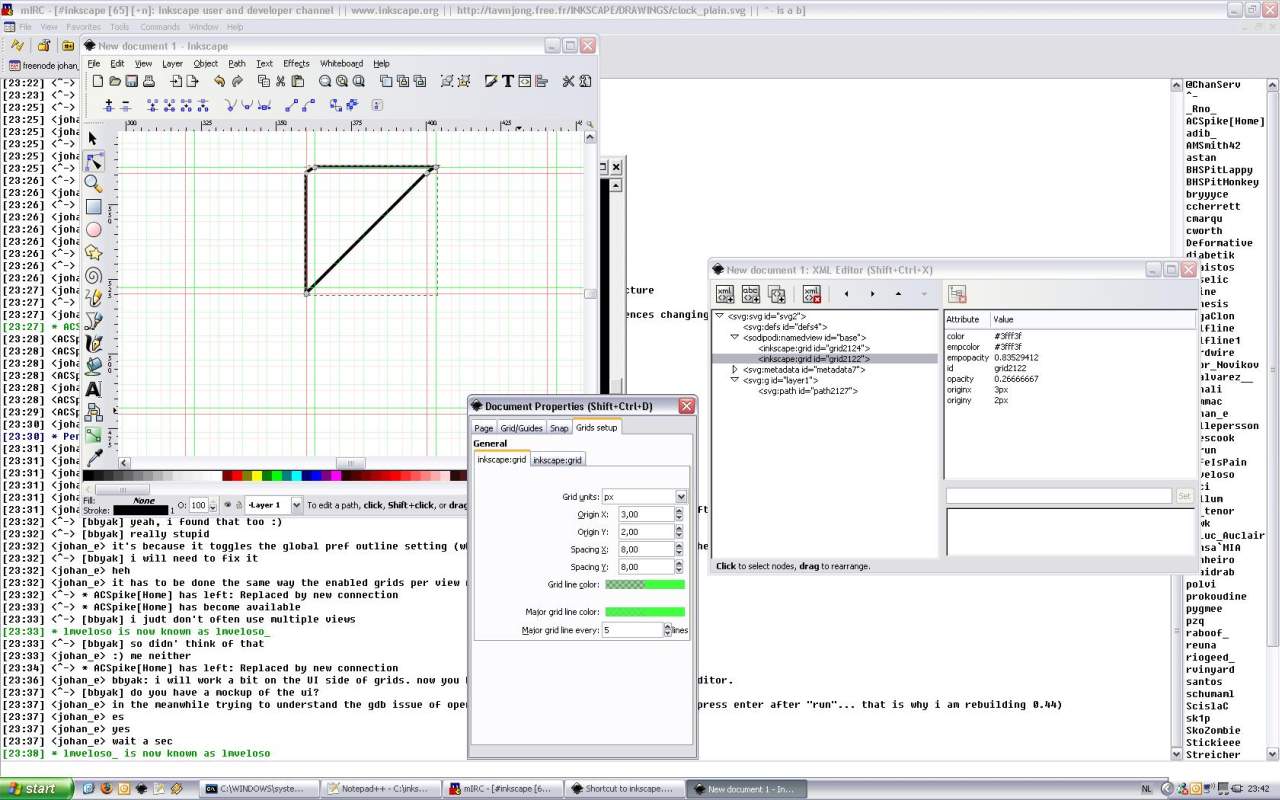This screenshot has width=1280, height=800.
Task: Select the Zoom tool in Inkscape toolbox
Action: (93, 184)
